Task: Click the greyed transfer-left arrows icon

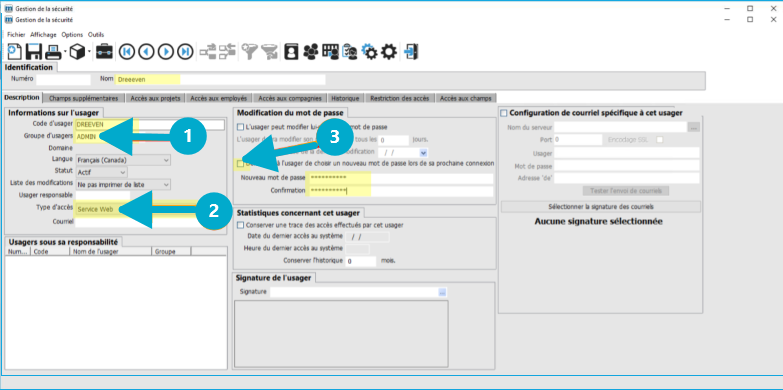Action: [x=227, y=51]
